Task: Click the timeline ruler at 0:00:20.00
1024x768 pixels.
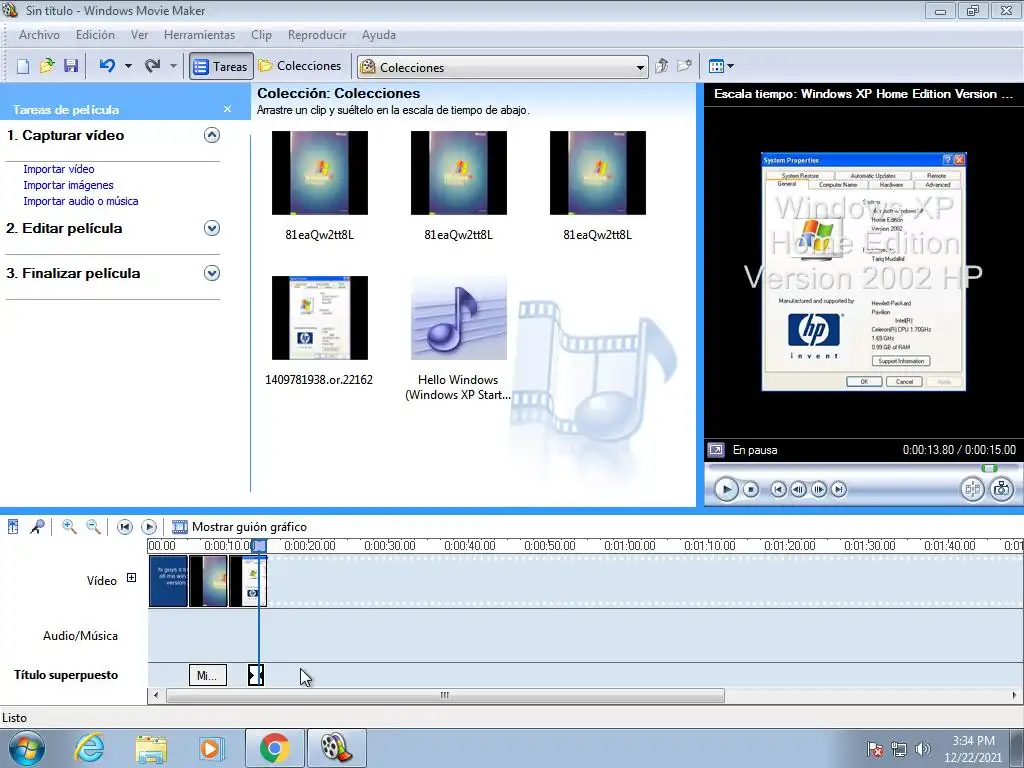Action: pyautogui.click(x=310, y=545)
